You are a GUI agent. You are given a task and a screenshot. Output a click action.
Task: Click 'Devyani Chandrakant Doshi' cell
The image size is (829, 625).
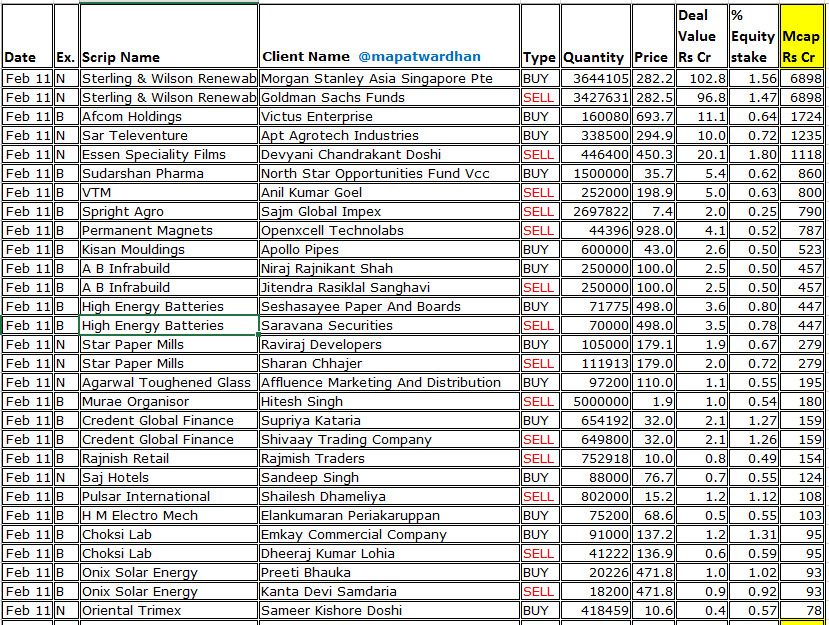(x=390, y=154)
